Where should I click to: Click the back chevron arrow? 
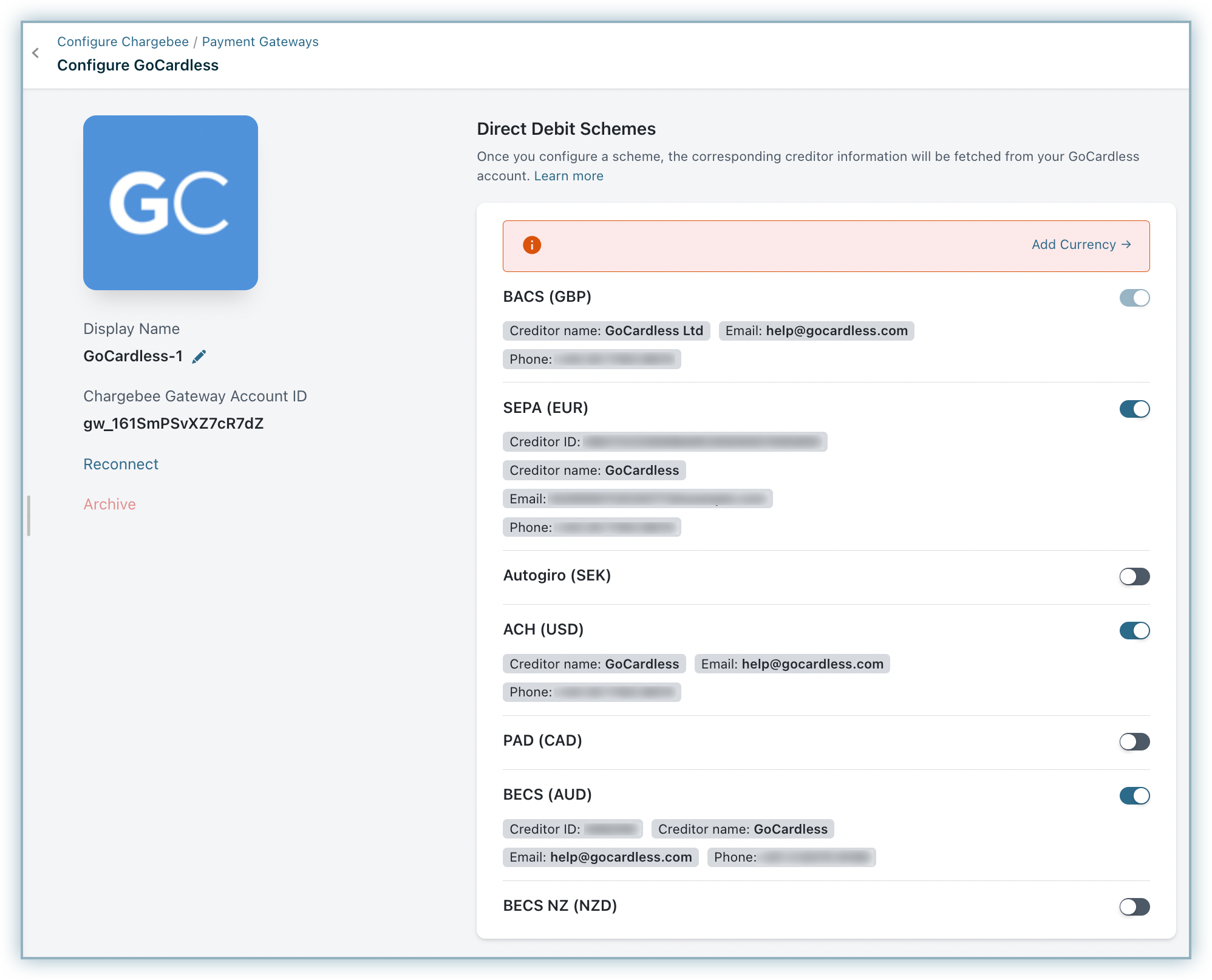(x=36, y=53)
